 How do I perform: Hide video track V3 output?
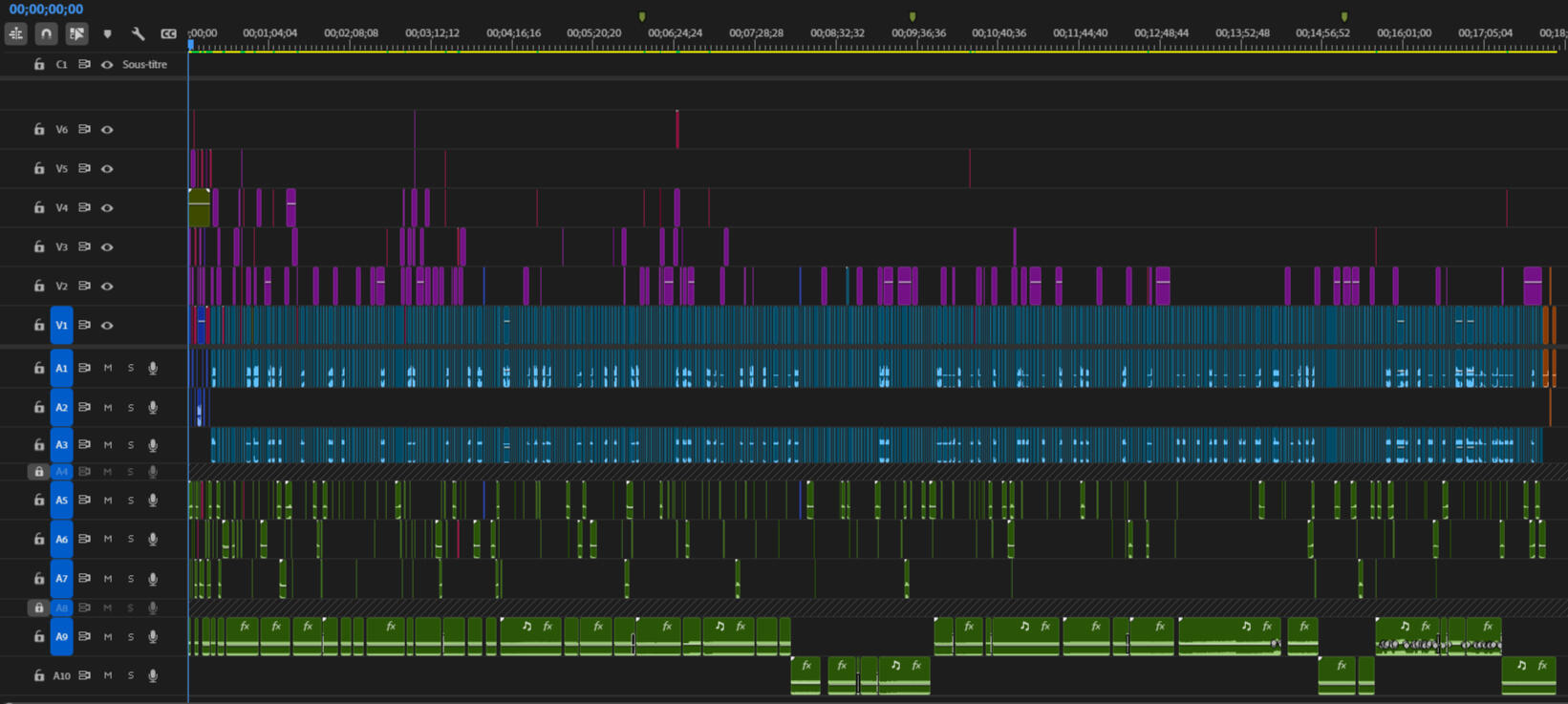click(107, 246)
